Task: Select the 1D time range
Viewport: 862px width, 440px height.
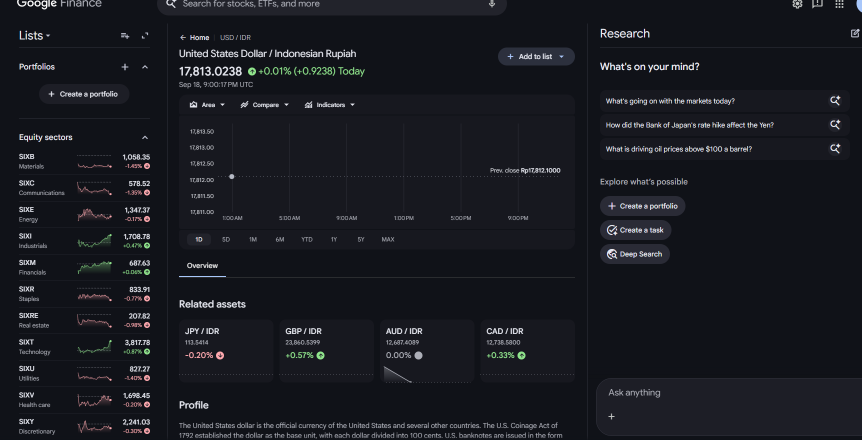Action: pyautogui.click(x=199, y=239)
